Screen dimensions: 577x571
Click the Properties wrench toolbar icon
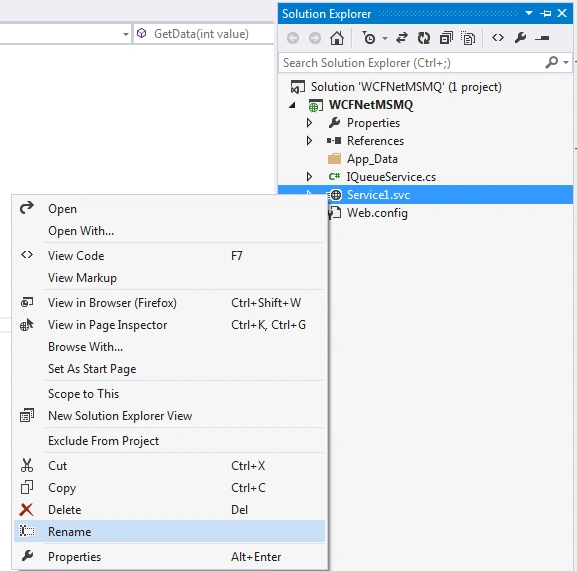click(x=520, y=38)
